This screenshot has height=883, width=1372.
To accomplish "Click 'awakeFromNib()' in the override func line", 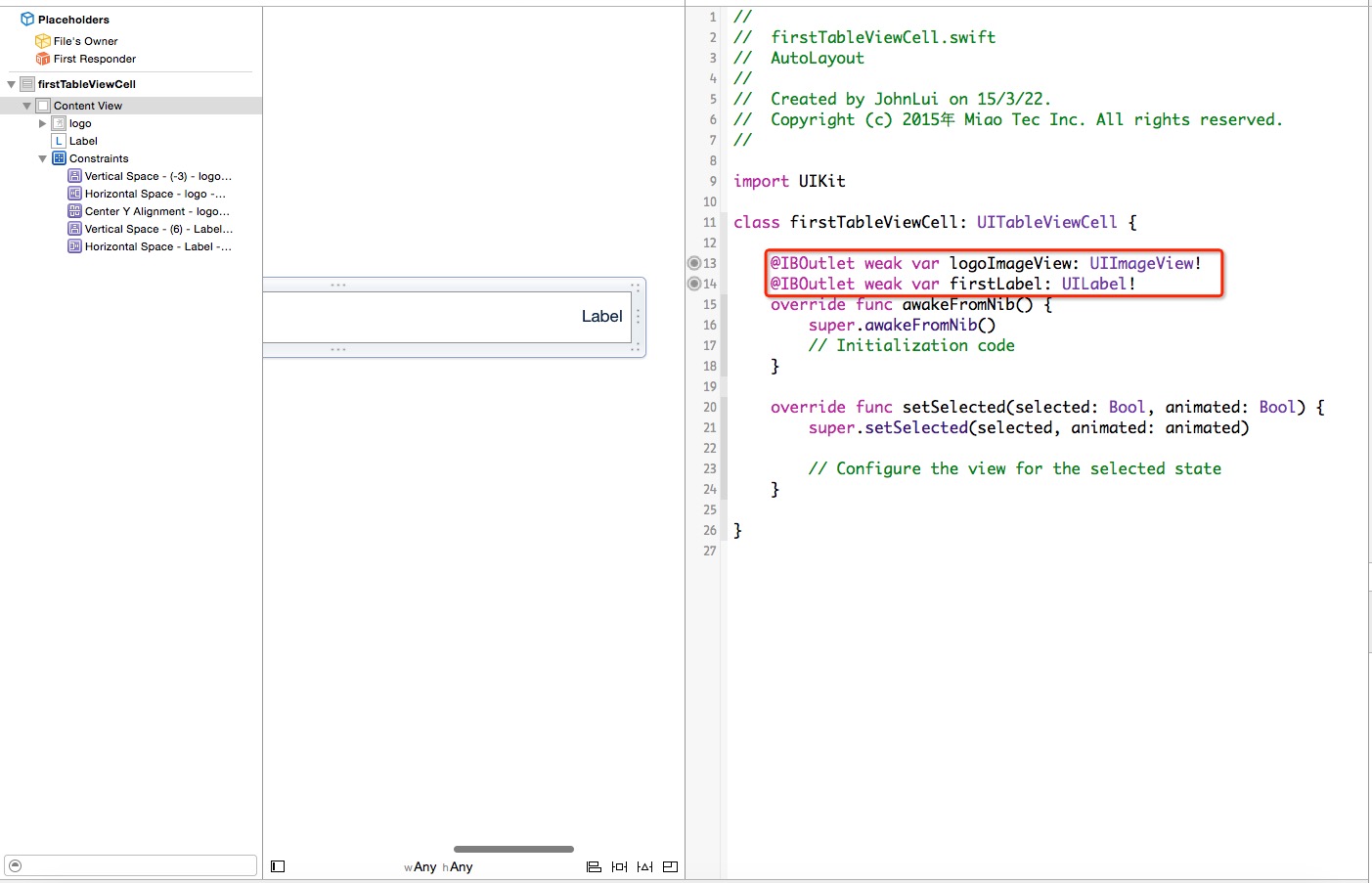I will (967, 304).
